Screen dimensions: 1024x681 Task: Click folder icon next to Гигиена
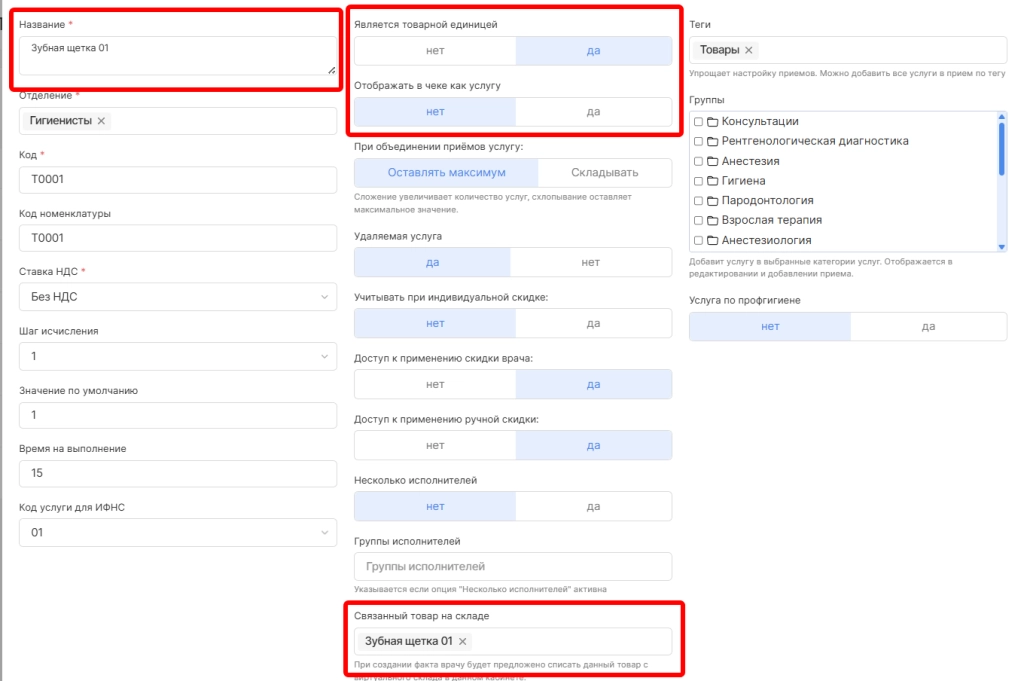tap(712, 181)
